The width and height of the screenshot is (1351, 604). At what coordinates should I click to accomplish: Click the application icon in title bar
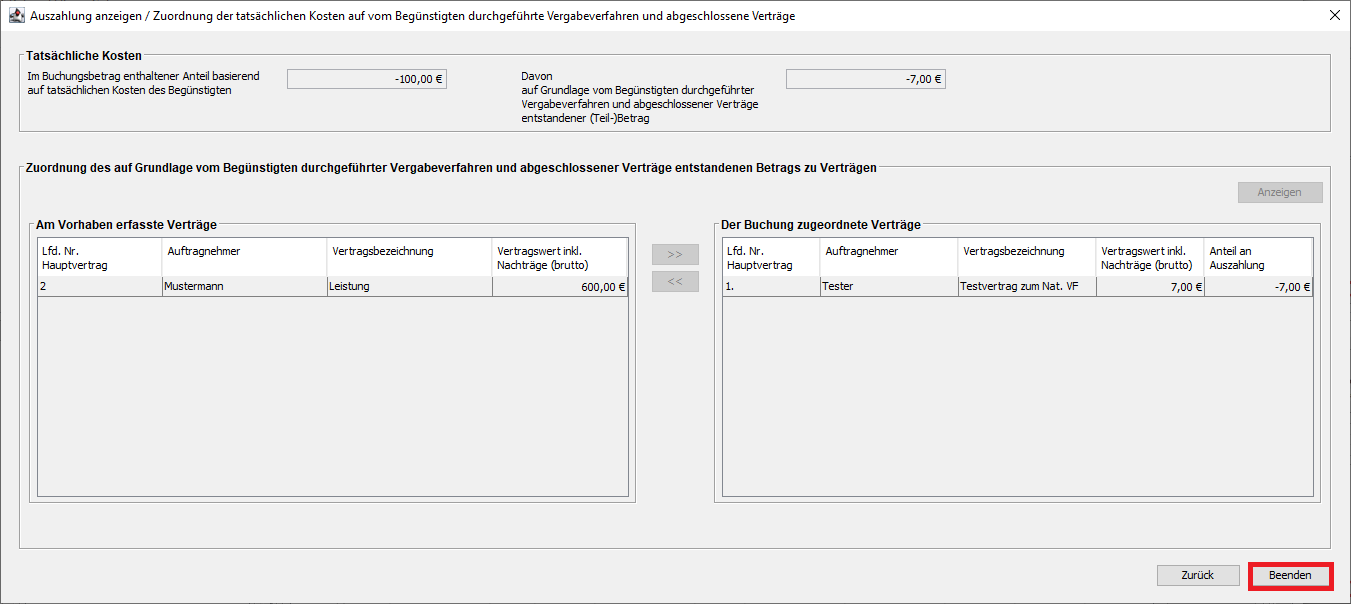[16, 16]
